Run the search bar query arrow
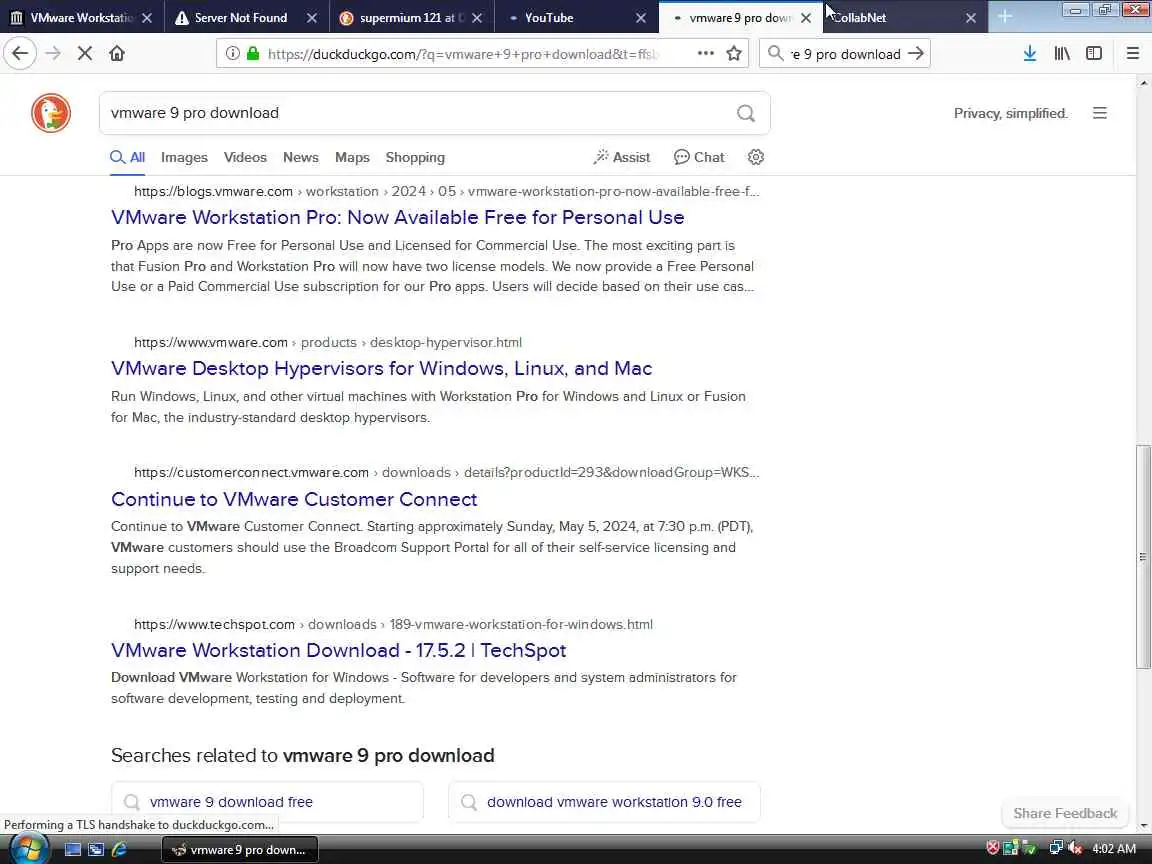The image size is (1152, 864). coord(915,53)
